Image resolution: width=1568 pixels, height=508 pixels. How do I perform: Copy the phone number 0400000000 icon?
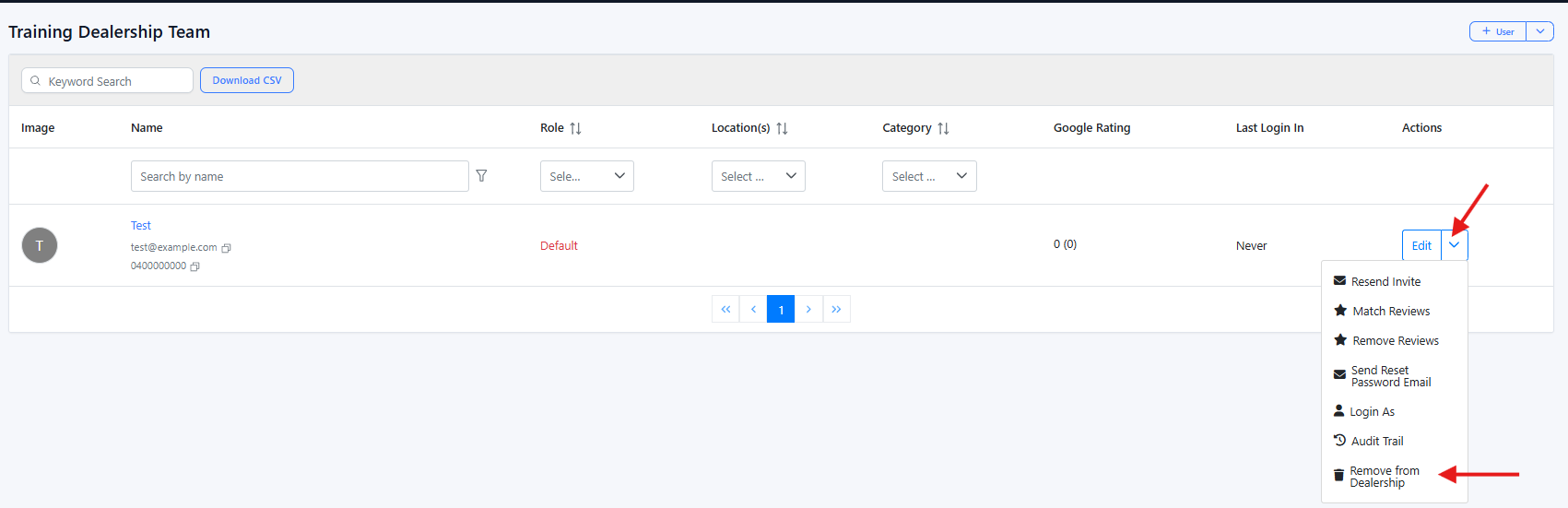[195, 266]
